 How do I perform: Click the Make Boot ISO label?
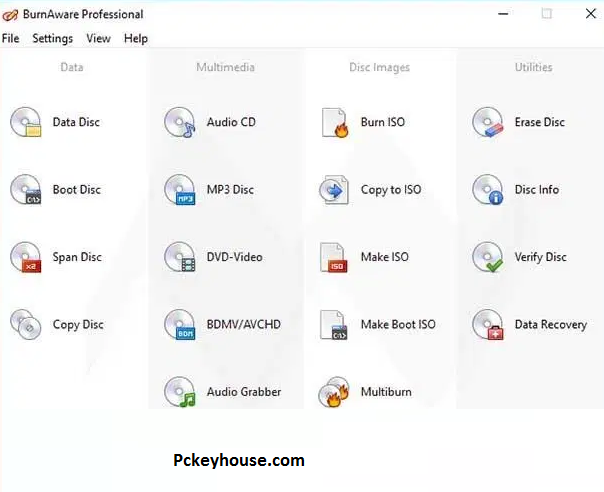398,324
